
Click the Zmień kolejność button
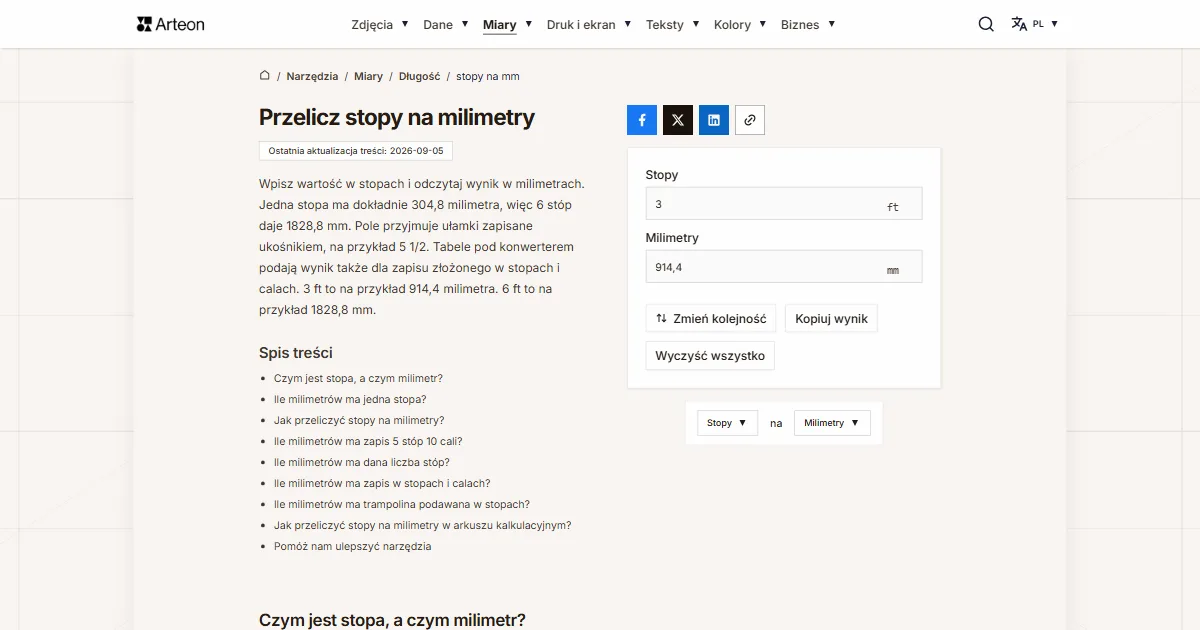[x=711, y=319]
